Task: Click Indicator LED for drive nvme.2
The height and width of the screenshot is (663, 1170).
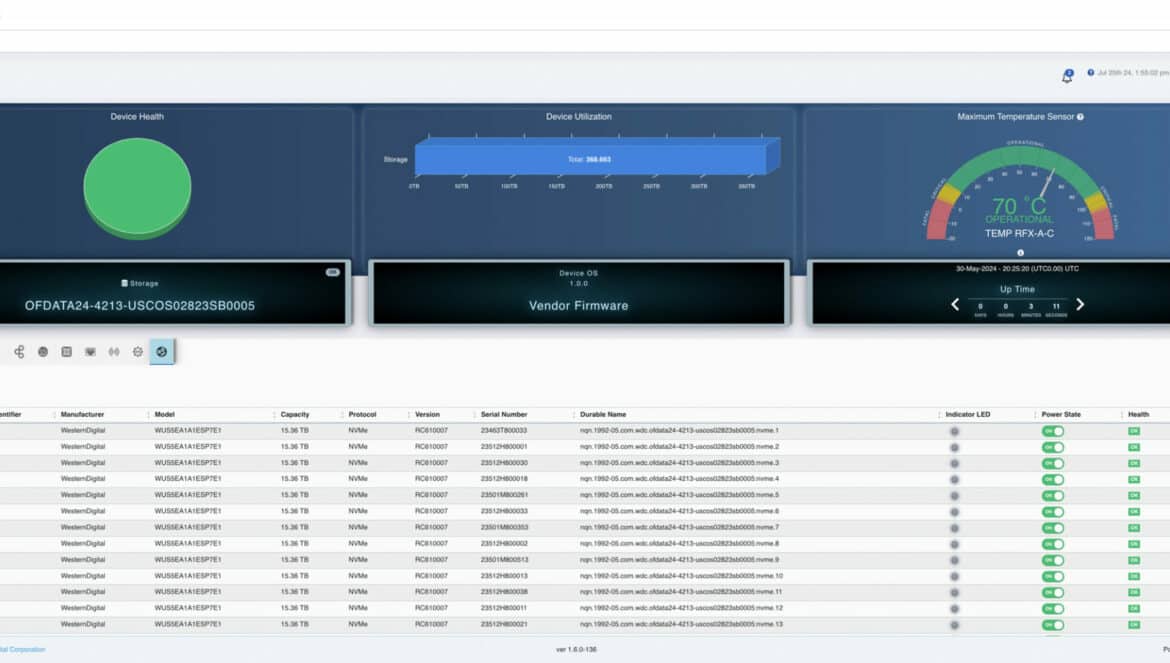Action: tap(954, 447)
